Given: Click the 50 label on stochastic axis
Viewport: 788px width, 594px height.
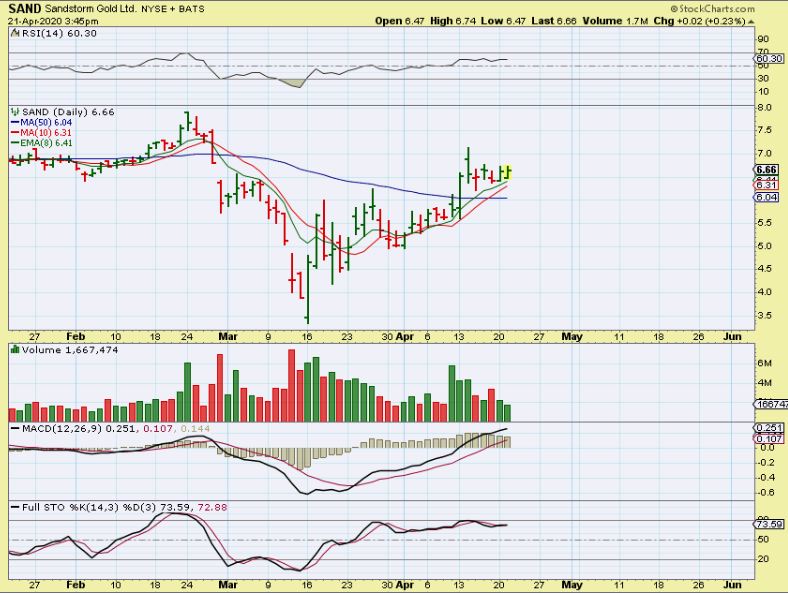Looking at the screenshot, I should tap(763, 540).
